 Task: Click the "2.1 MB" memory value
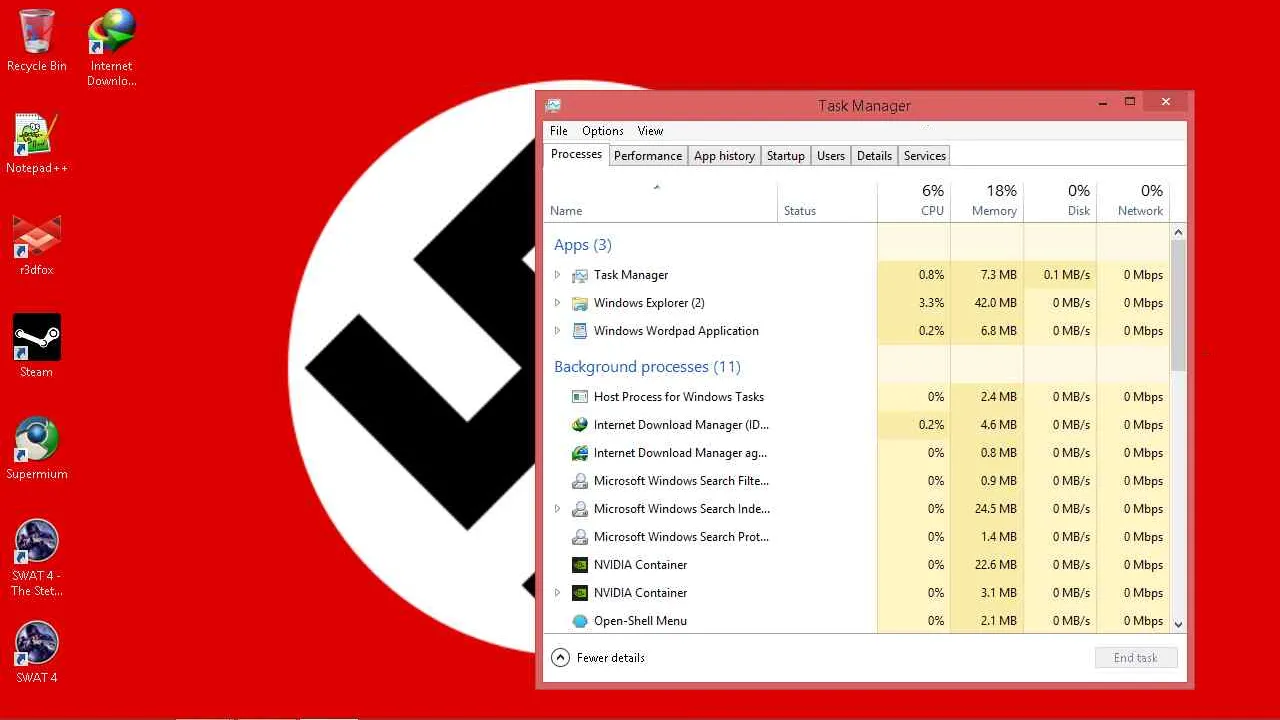click(x=999, y=621)
